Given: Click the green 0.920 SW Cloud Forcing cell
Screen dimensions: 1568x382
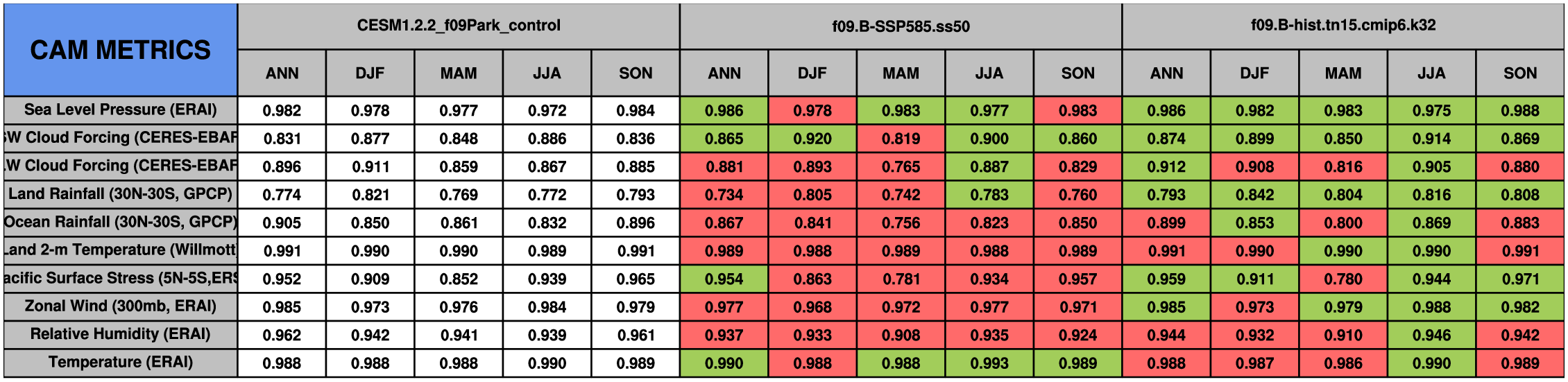Looking at the screenshot, I should (x=812, y=139).
